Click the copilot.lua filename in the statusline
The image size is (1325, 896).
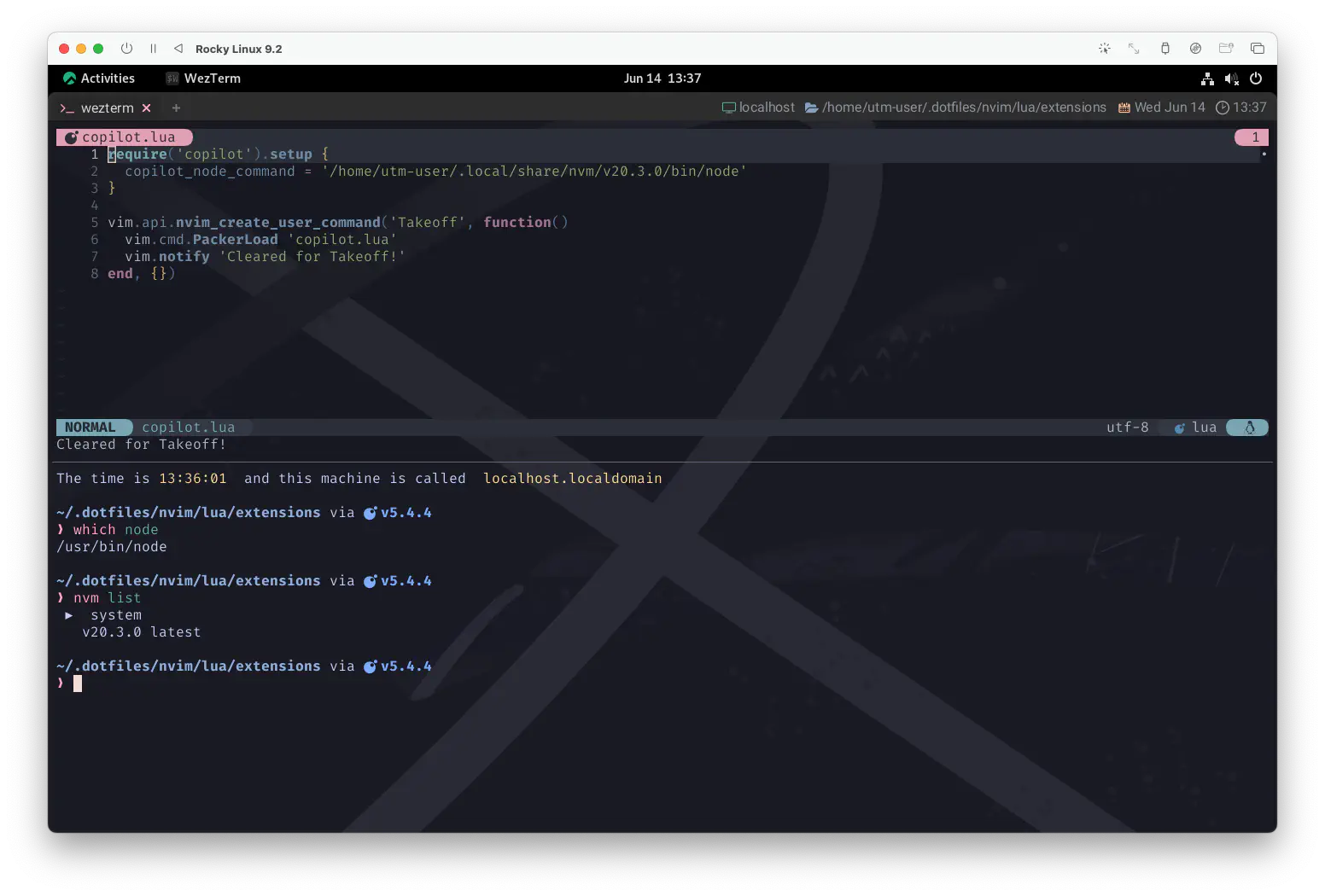pos(189,428)
